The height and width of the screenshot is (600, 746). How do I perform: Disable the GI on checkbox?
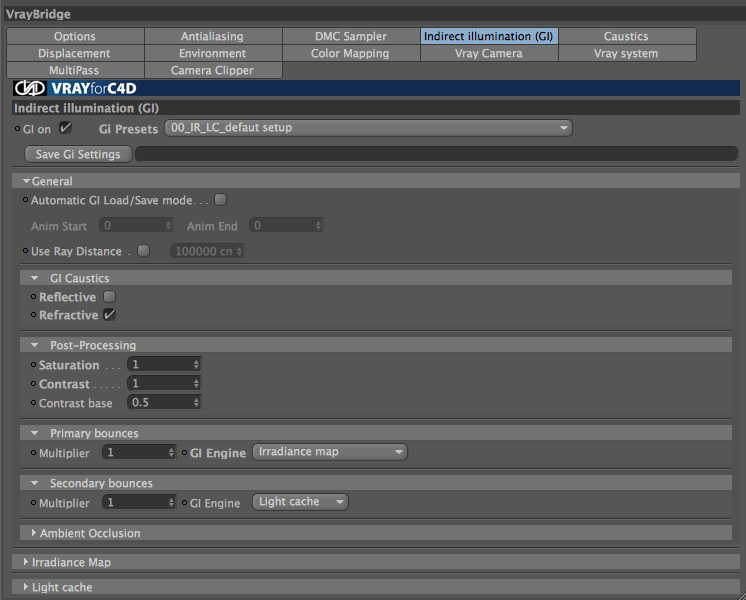(65, 128)
